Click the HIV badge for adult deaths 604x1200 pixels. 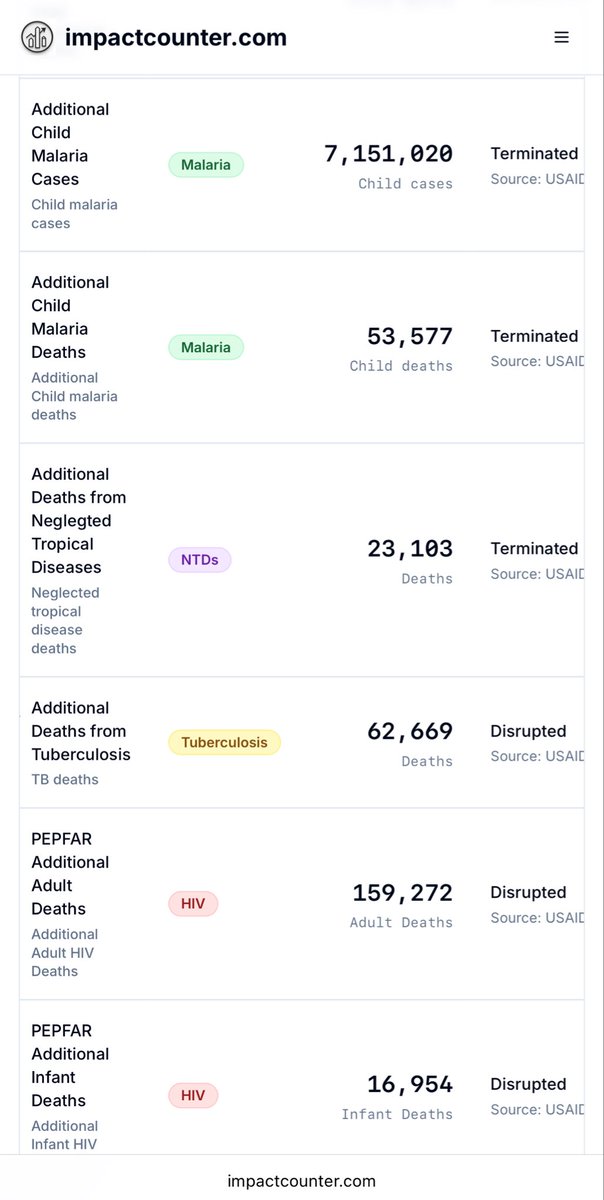[x=193, y=904]
